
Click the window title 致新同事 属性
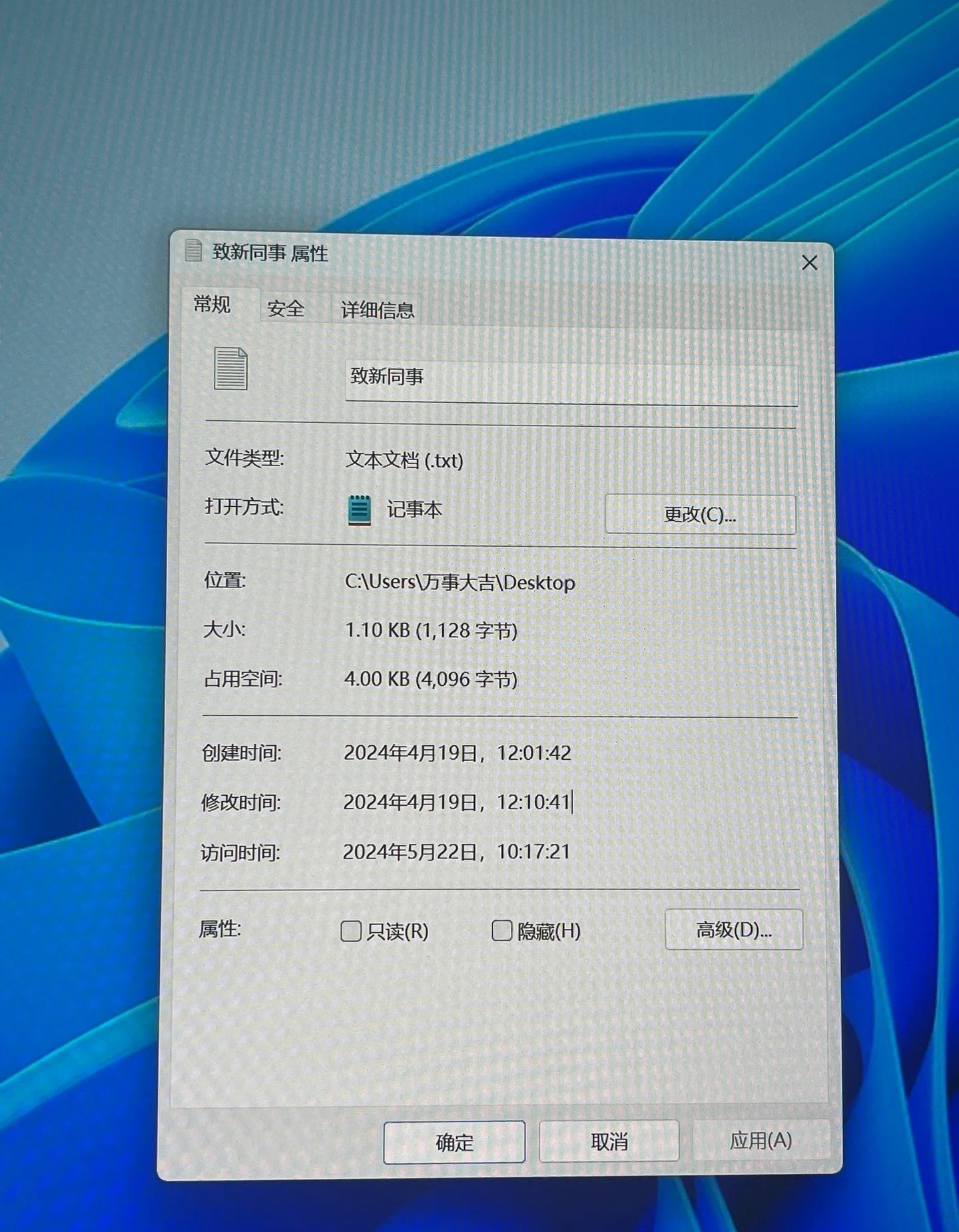click(270, 253)
